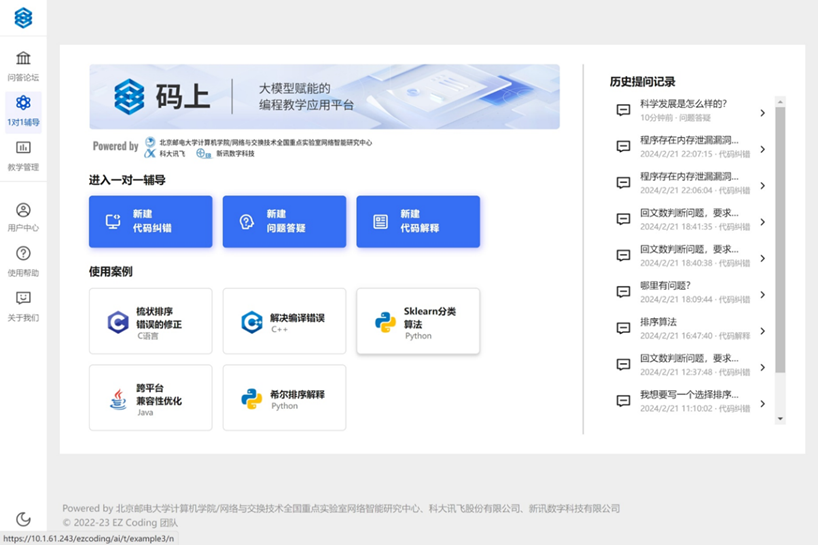The width and height of the screenshot is (818, 545).
Task: Open history record 排序算法
Action: click(691, 329)
